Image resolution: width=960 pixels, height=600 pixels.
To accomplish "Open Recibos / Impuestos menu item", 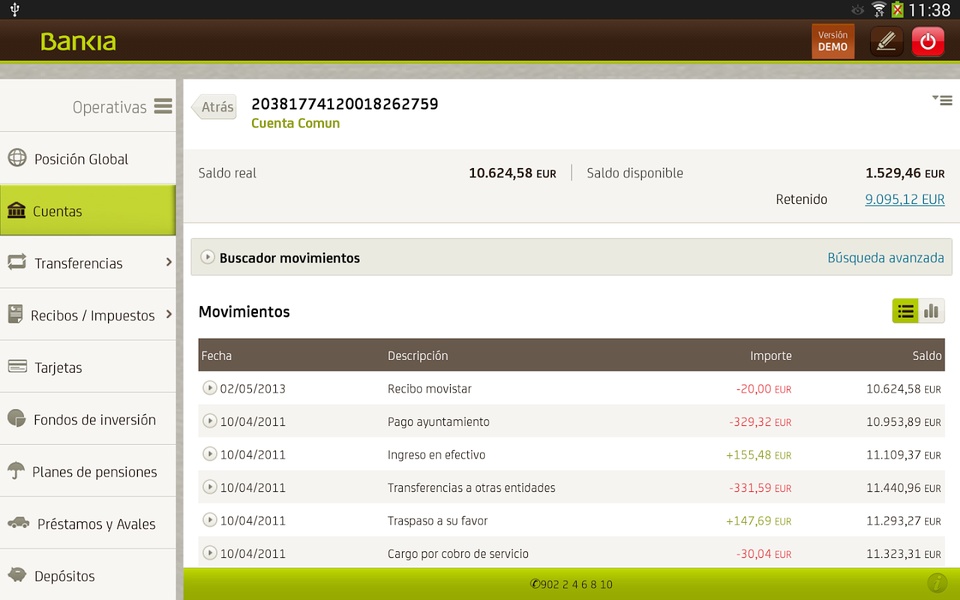I will click(88, 315).
